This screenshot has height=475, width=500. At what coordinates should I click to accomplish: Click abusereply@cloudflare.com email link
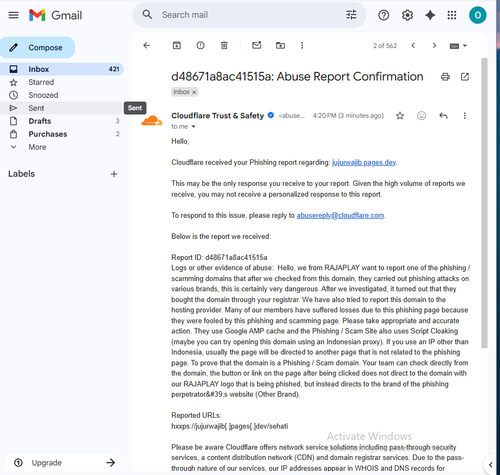[340, 215]
